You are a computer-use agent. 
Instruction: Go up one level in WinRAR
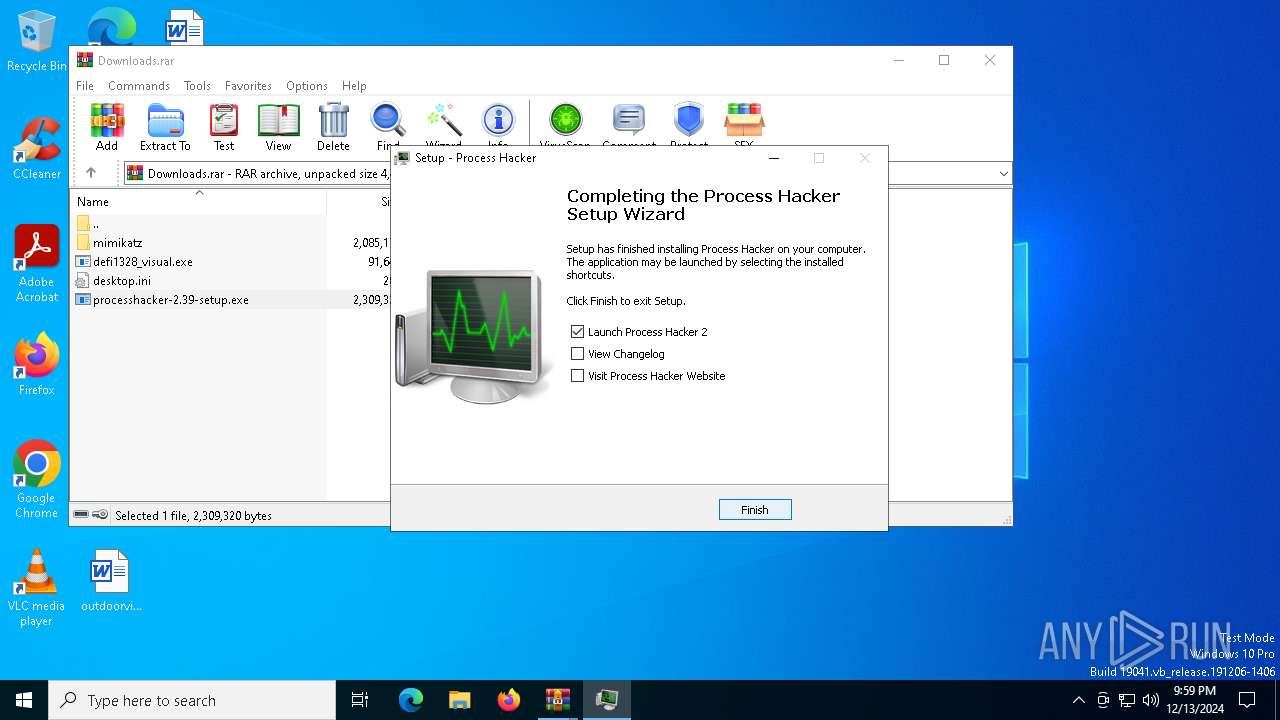pyautogui.click(x=91, y=173)
